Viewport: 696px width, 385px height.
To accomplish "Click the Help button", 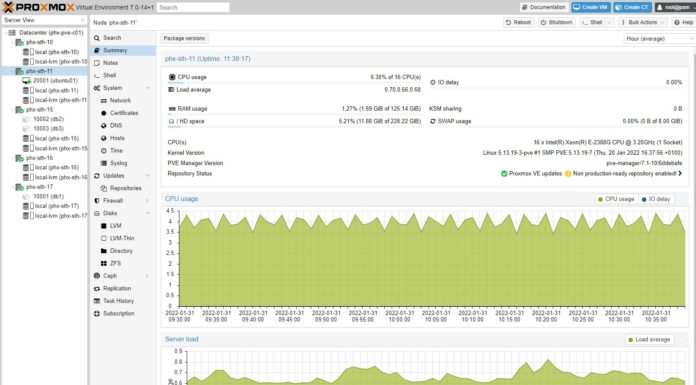I will click(x=683, y=22).
